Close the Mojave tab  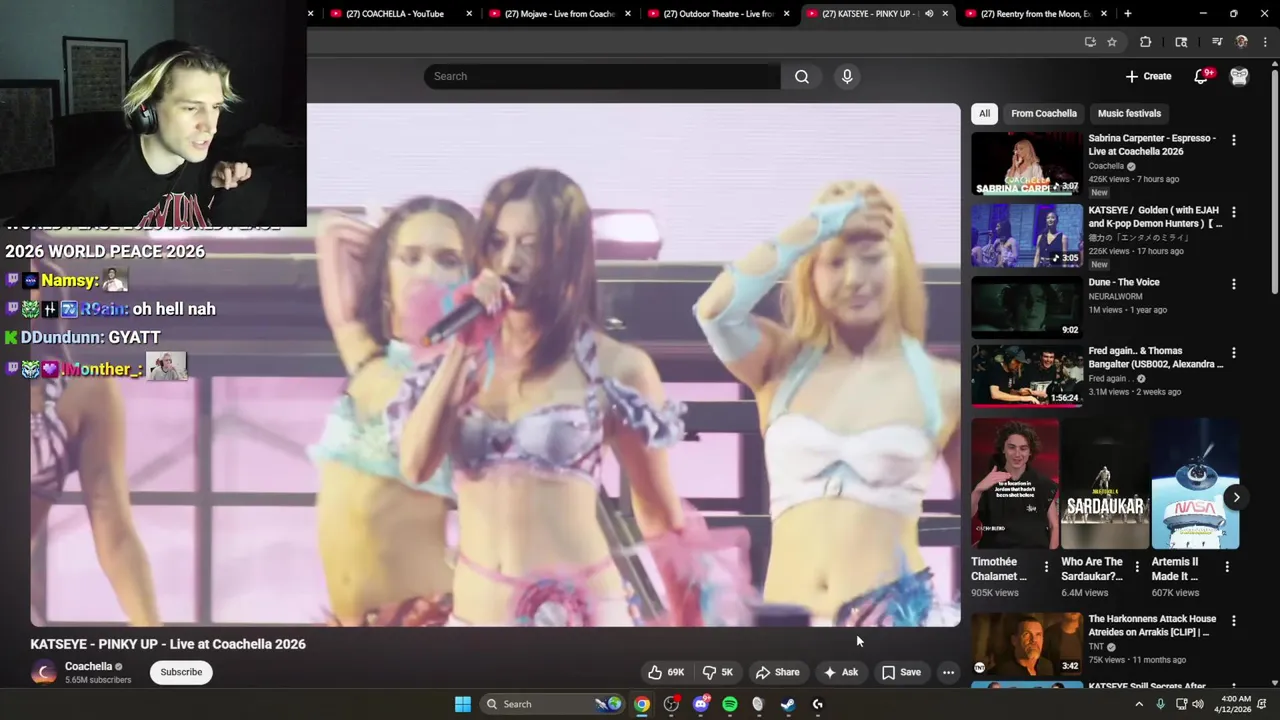[628, 14]
